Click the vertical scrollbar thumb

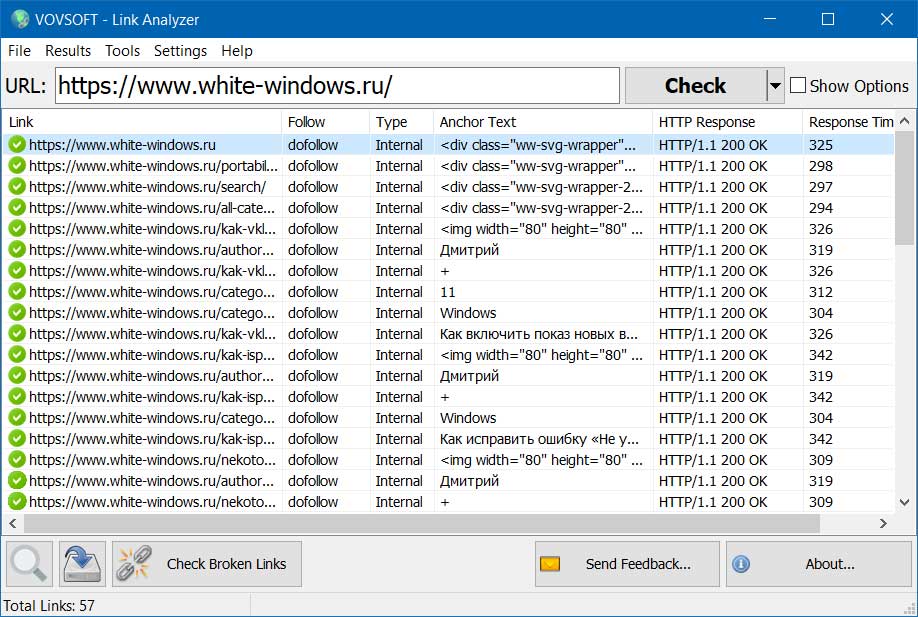(905, 187)
